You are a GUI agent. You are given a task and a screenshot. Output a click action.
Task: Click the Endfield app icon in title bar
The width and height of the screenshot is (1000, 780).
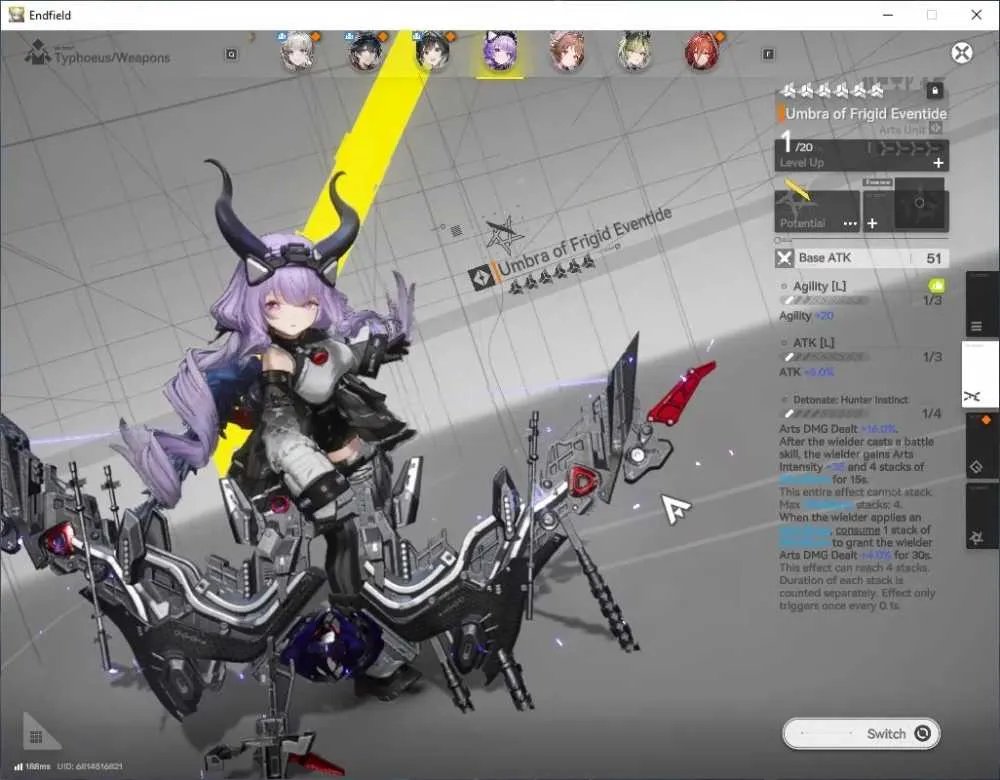coord(16,15)
